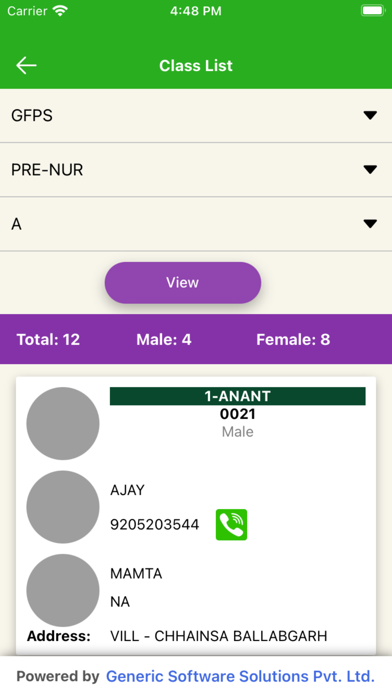Tap the address VILL - CHHAINSA BALLABGARH
392x696 pixels.
tap(218, 636)
